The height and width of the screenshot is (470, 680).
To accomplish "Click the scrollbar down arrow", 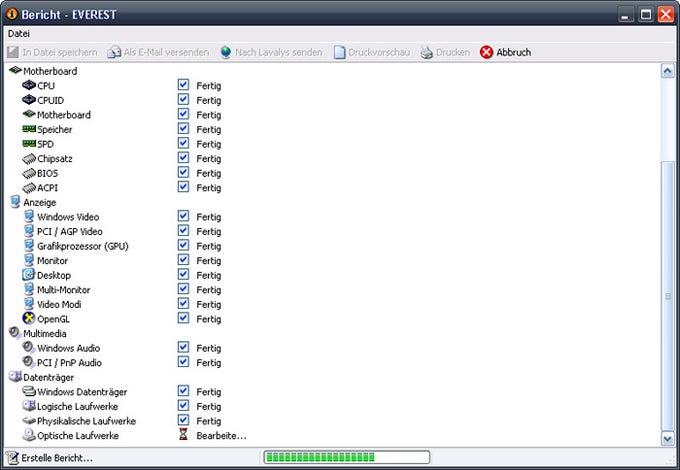I will [668, 439].
